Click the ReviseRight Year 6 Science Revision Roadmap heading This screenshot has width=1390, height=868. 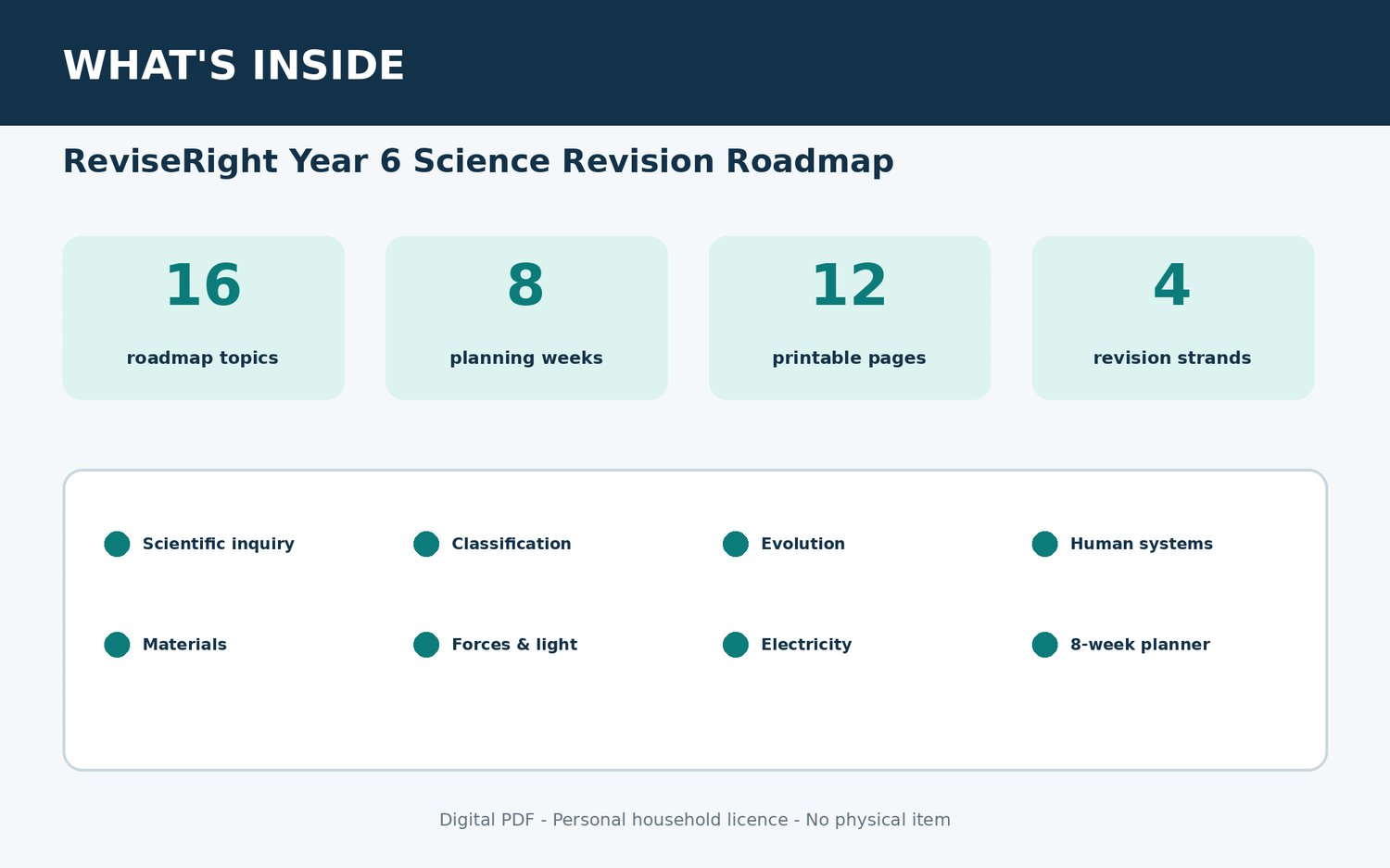478,161
